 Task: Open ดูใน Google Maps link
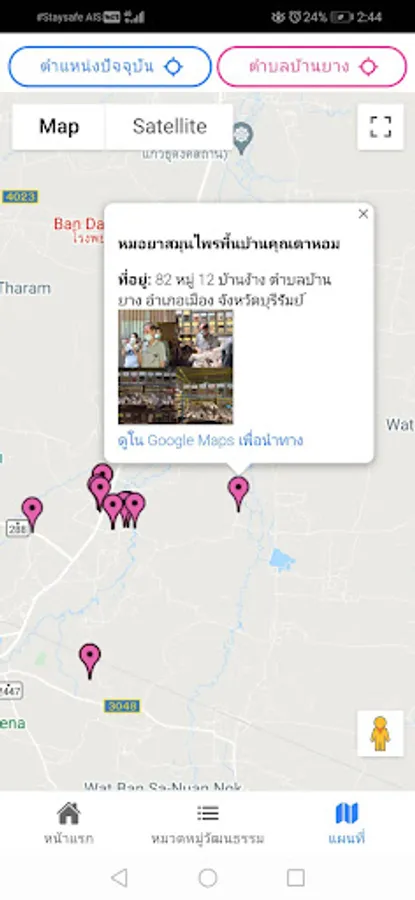click(210, 440)
